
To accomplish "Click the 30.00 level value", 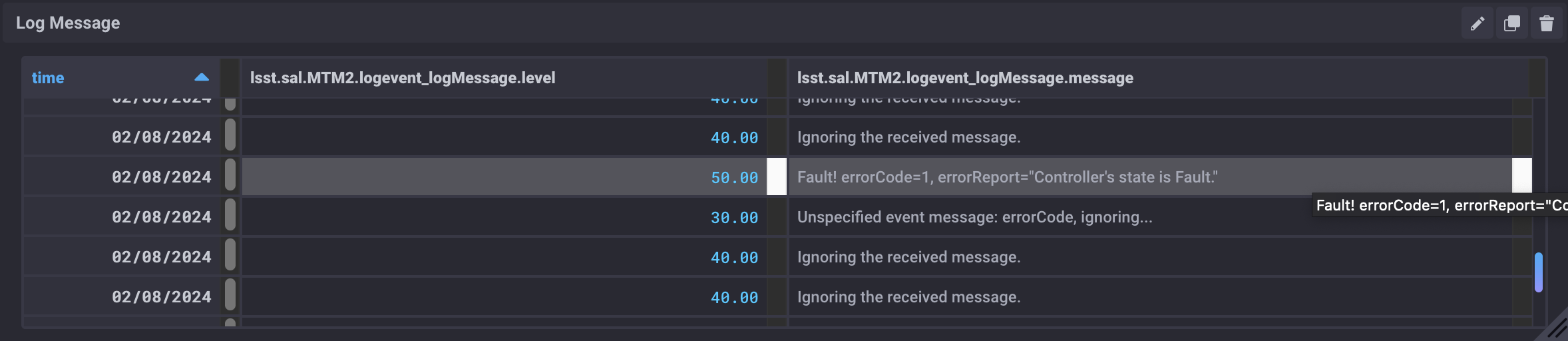I will (734, 218).
